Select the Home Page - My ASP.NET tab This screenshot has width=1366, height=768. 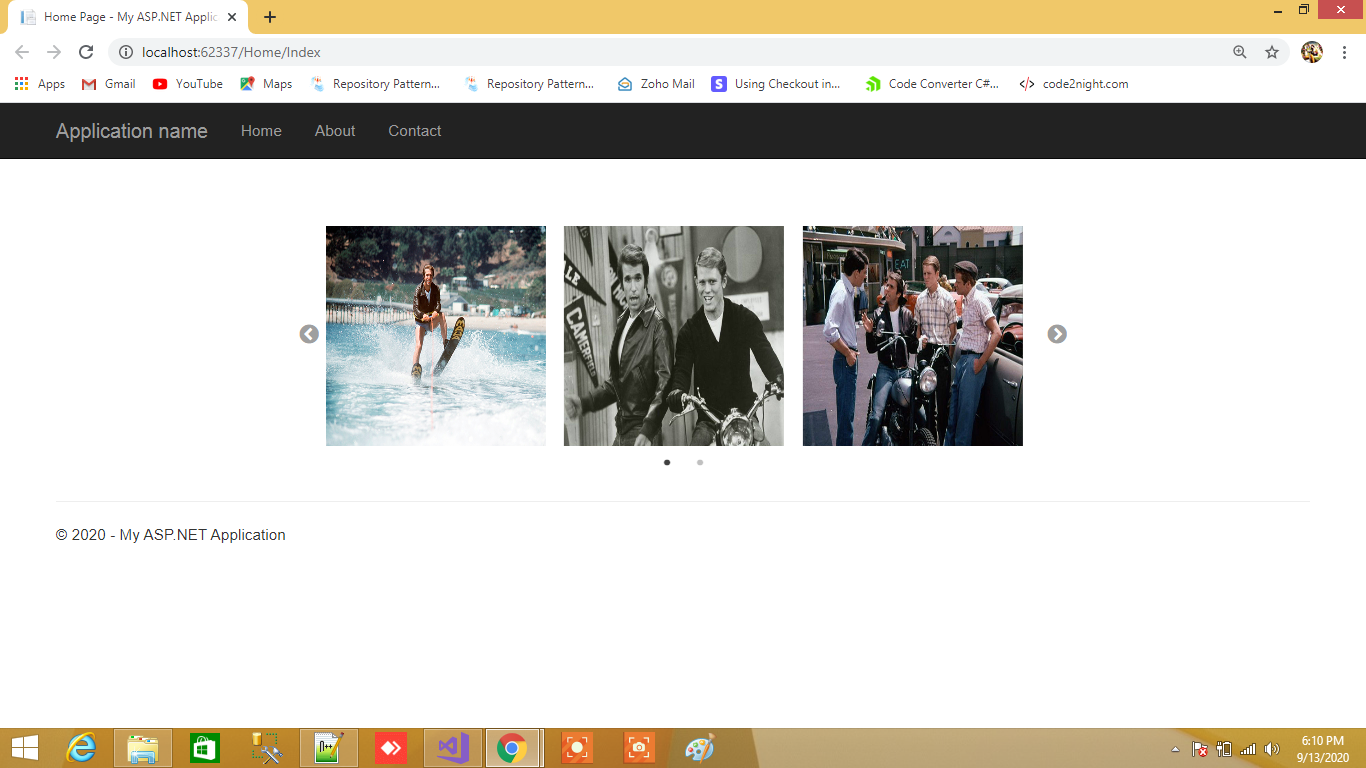click(129, 17)
